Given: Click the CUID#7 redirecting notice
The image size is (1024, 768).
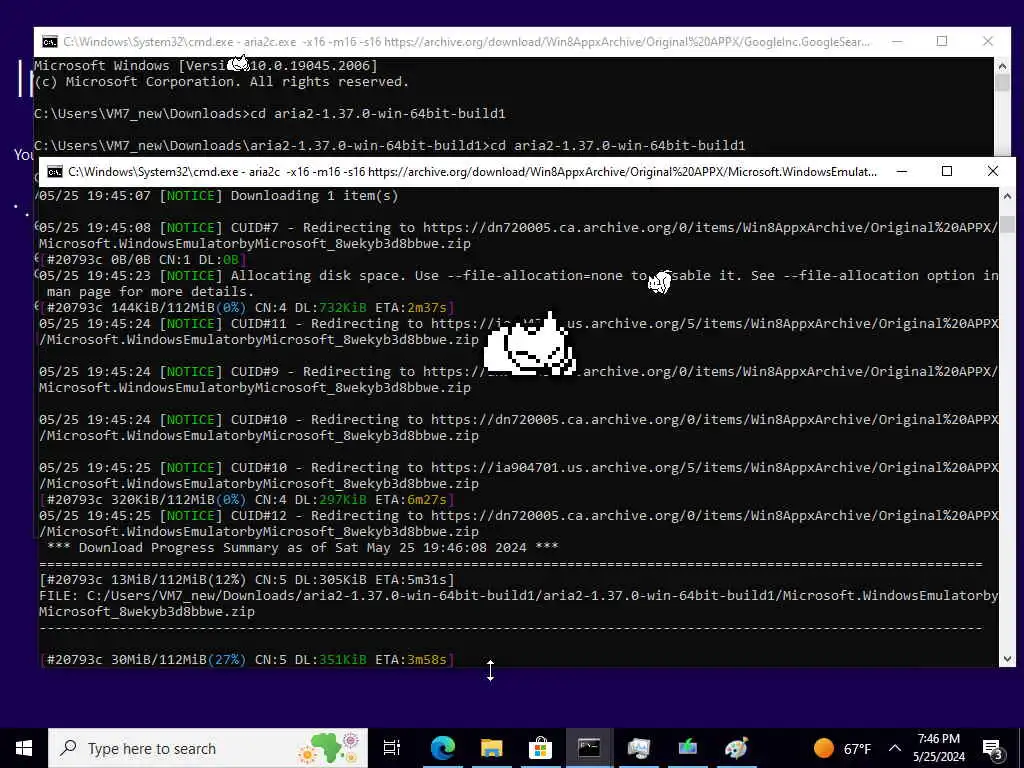Looking at the screenshot, I should pos(519,235).
